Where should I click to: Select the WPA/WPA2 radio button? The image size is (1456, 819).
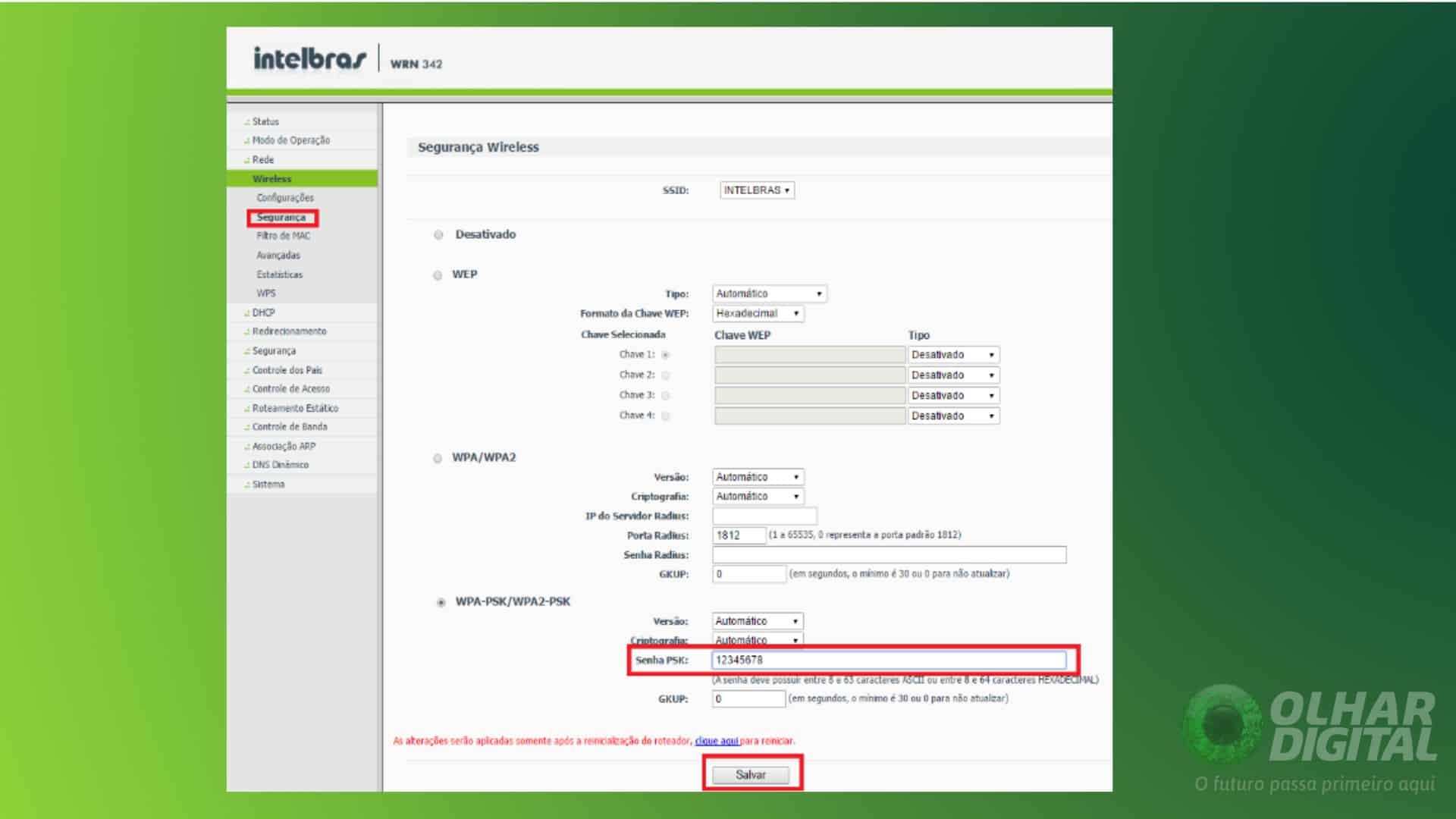coord(438,458)
